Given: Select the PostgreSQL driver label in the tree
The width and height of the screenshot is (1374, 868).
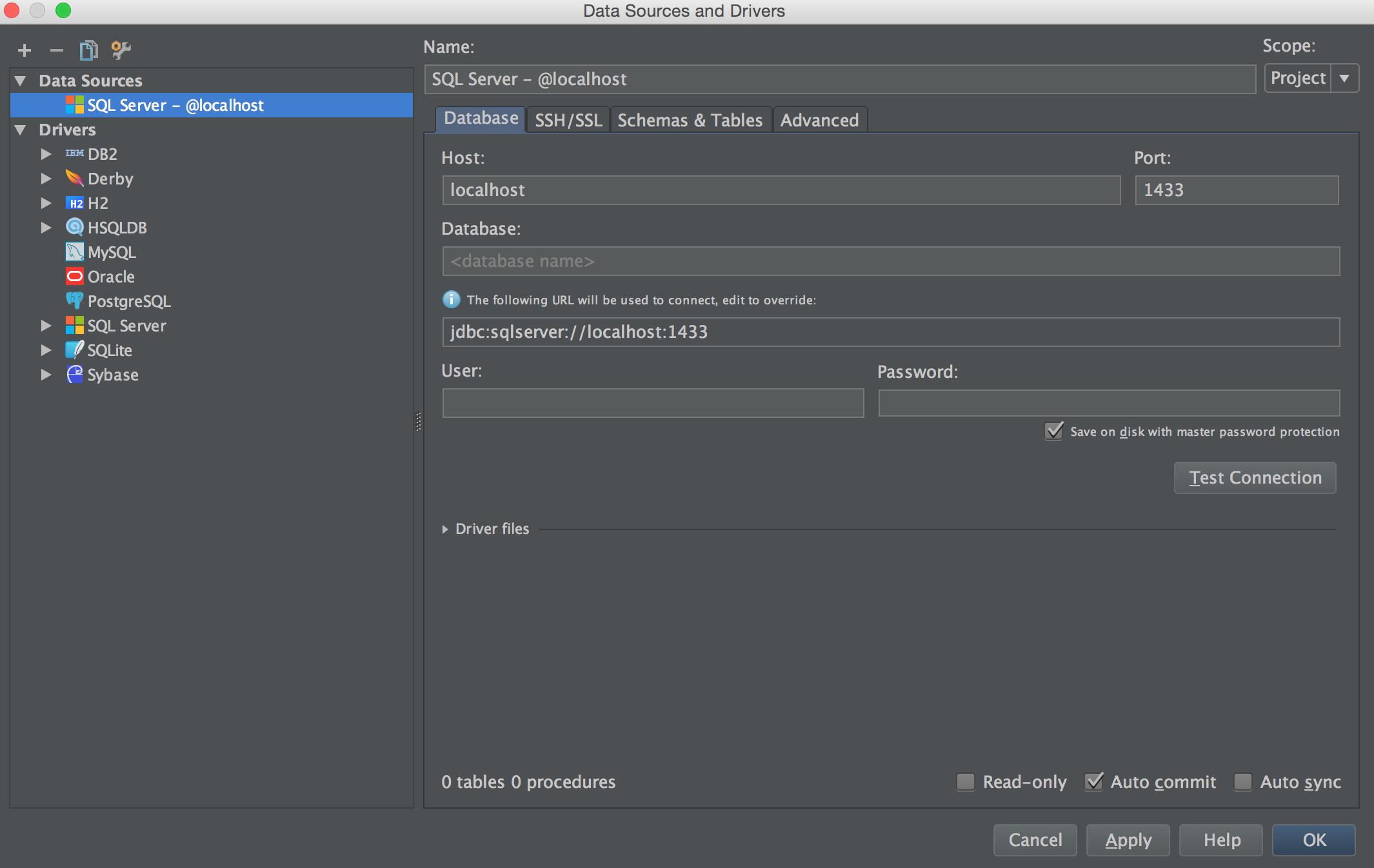Looking at the screenshot, I should tap(129, 301).
